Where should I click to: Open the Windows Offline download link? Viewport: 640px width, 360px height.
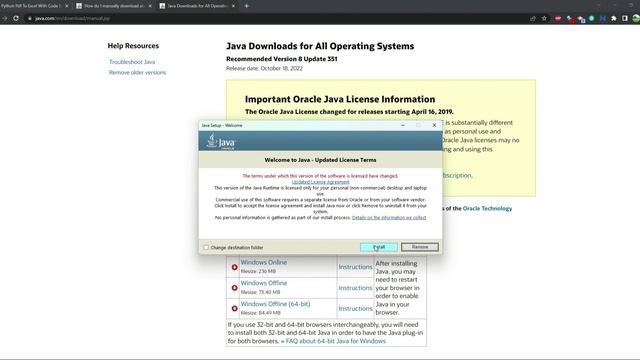click(264, 283)
